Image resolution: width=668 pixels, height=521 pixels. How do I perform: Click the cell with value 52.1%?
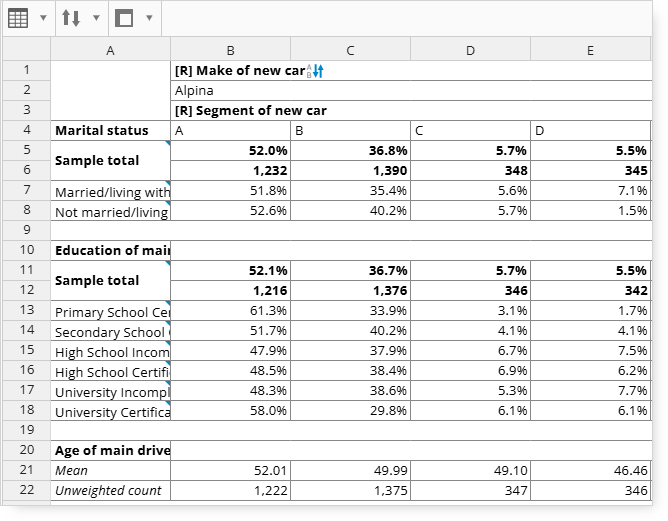pyautogui.click(x=230, y=271)
